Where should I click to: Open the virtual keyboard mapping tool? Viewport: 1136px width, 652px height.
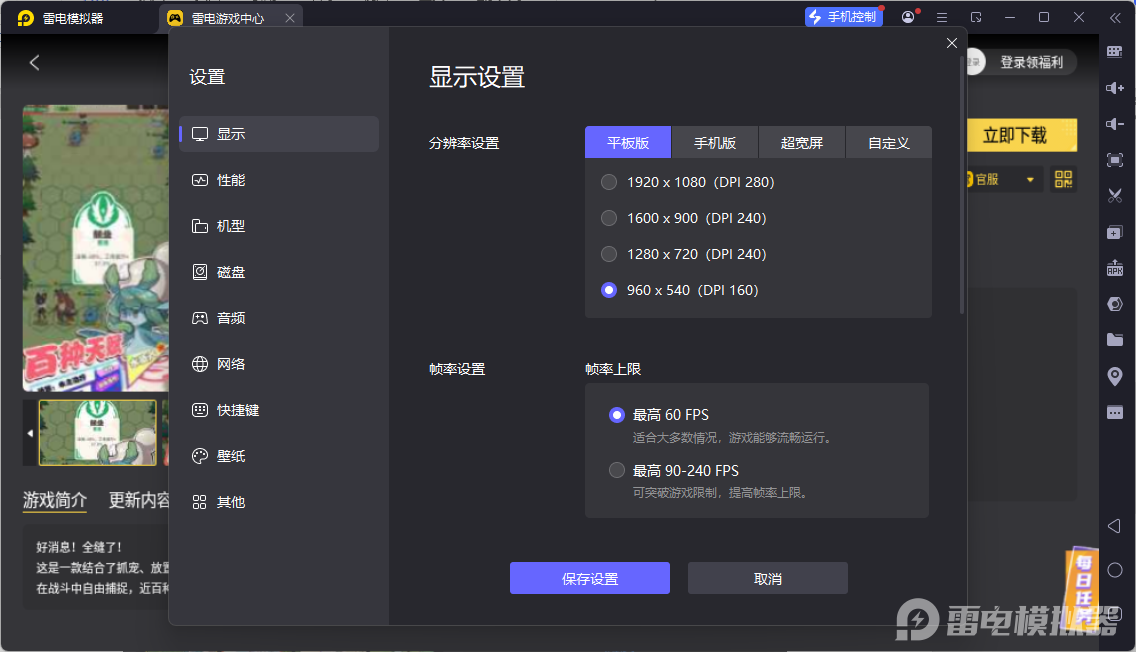[1114, 52]
